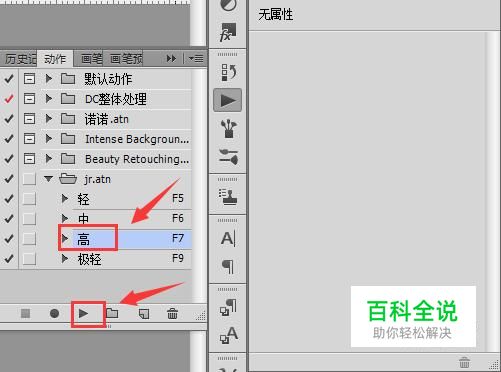501x372 pixels.
Task: Expand steps of the 中 action
Action: pyautogui.click(x=65, y=219)
